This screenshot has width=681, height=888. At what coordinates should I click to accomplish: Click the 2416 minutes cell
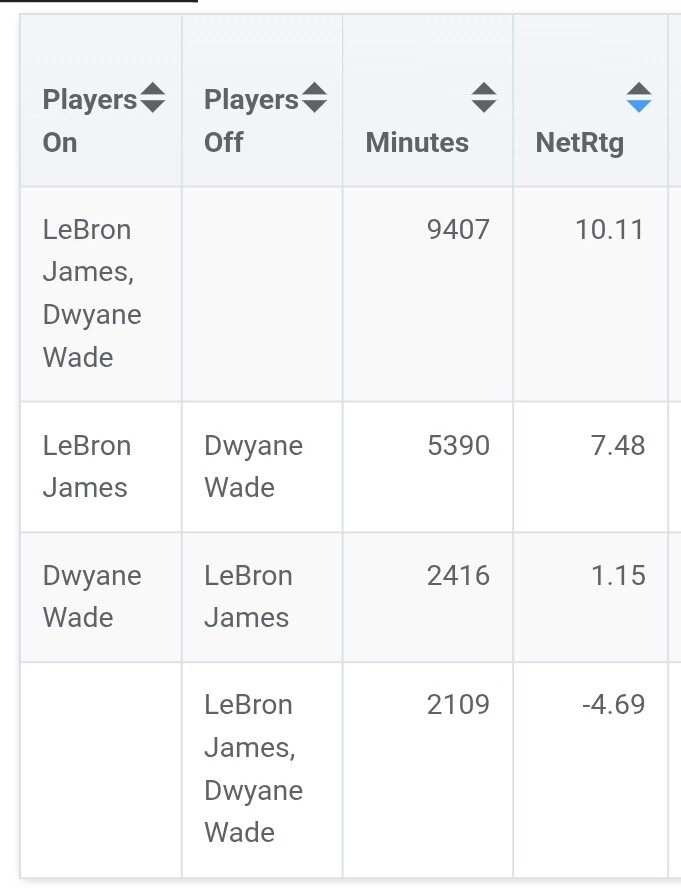458,576
